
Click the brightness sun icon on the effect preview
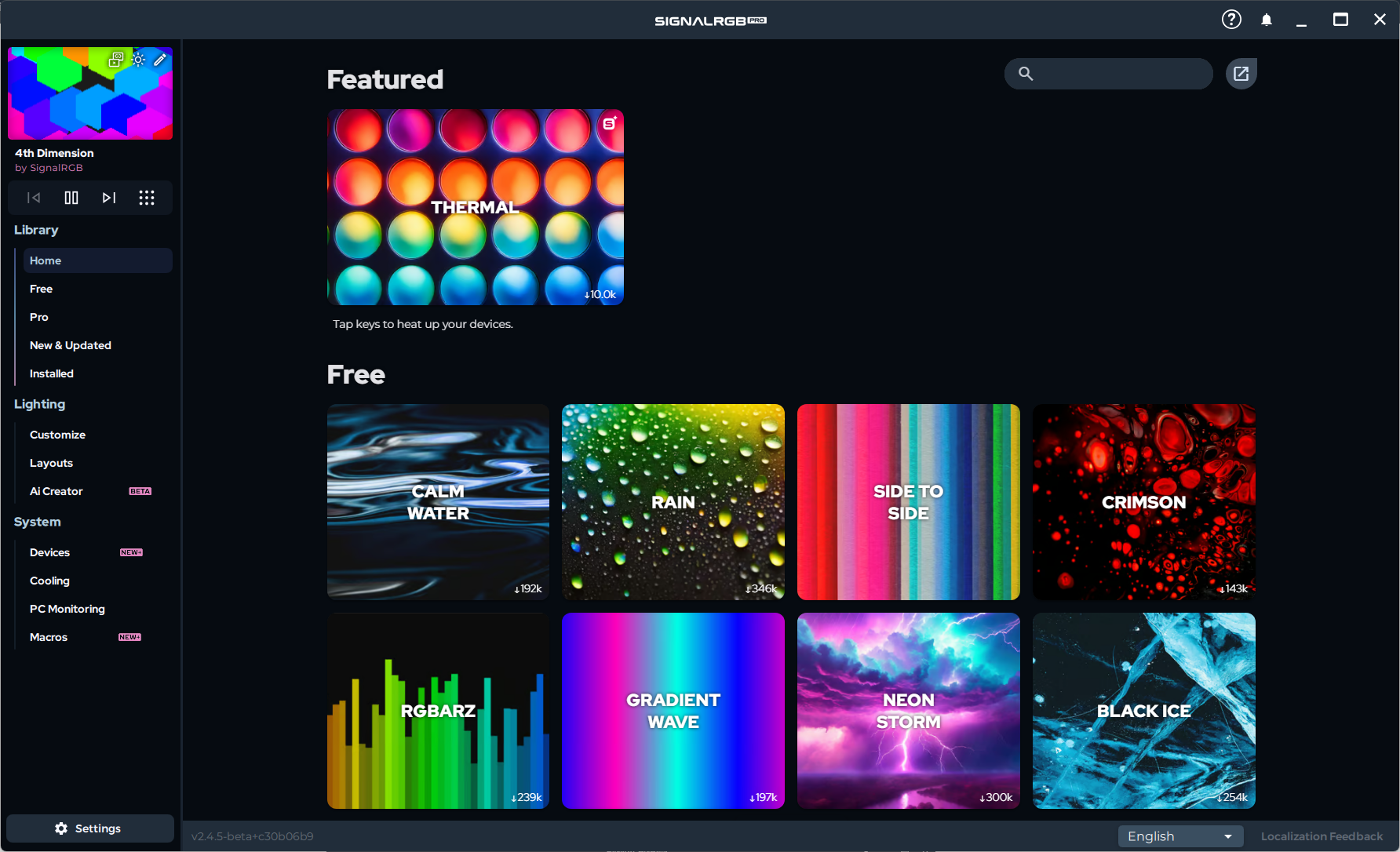click(x=139, y=60)
